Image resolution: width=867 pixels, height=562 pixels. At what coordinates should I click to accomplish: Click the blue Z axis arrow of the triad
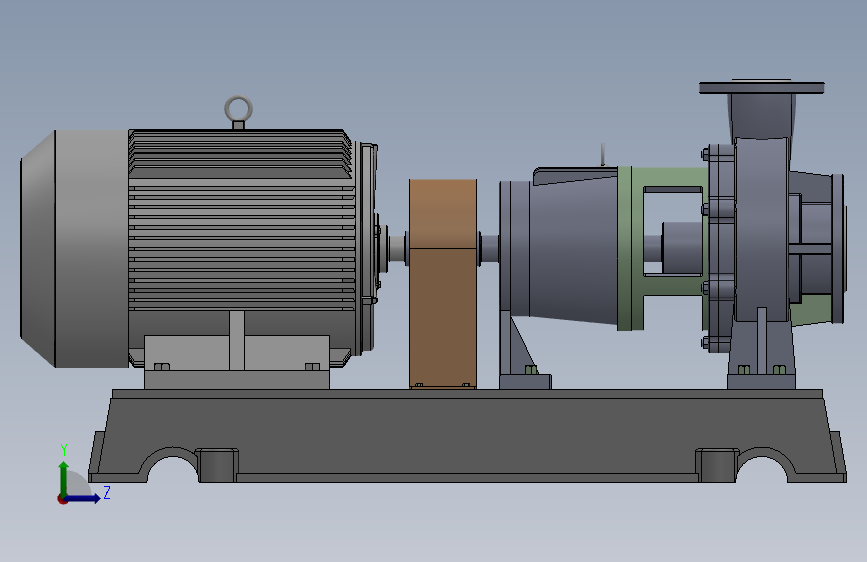click(84, 498)
